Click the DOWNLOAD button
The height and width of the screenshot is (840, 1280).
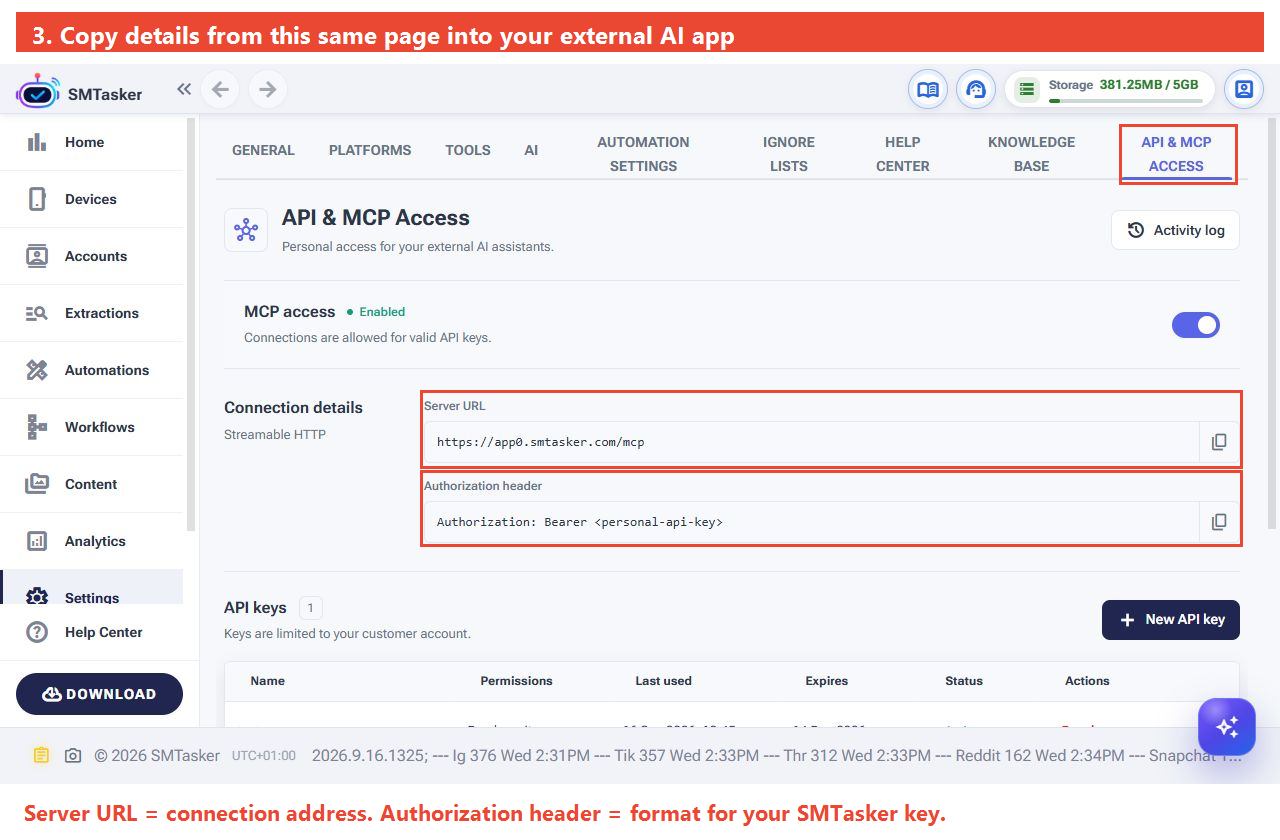pos(99,694)
